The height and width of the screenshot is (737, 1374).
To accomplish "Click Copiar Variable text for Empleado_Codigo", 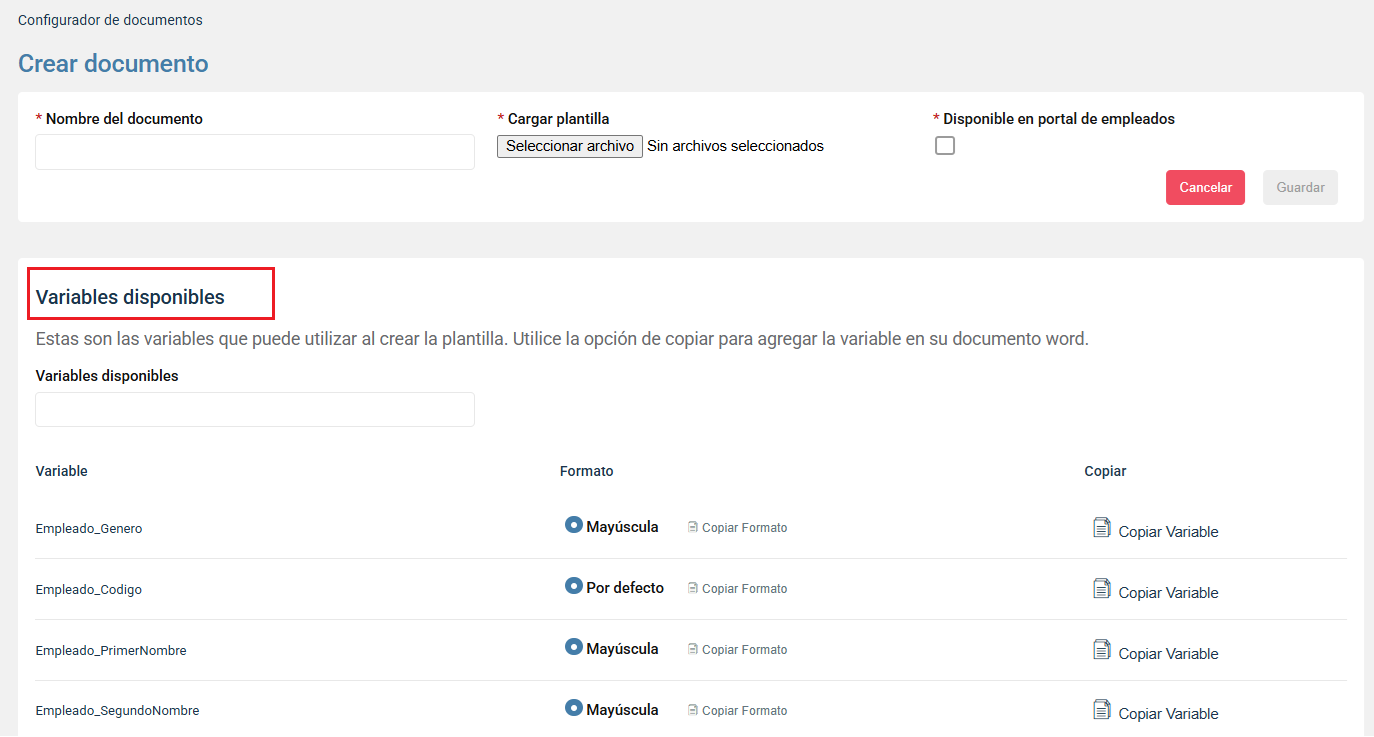I will (x=1168, y=593).
